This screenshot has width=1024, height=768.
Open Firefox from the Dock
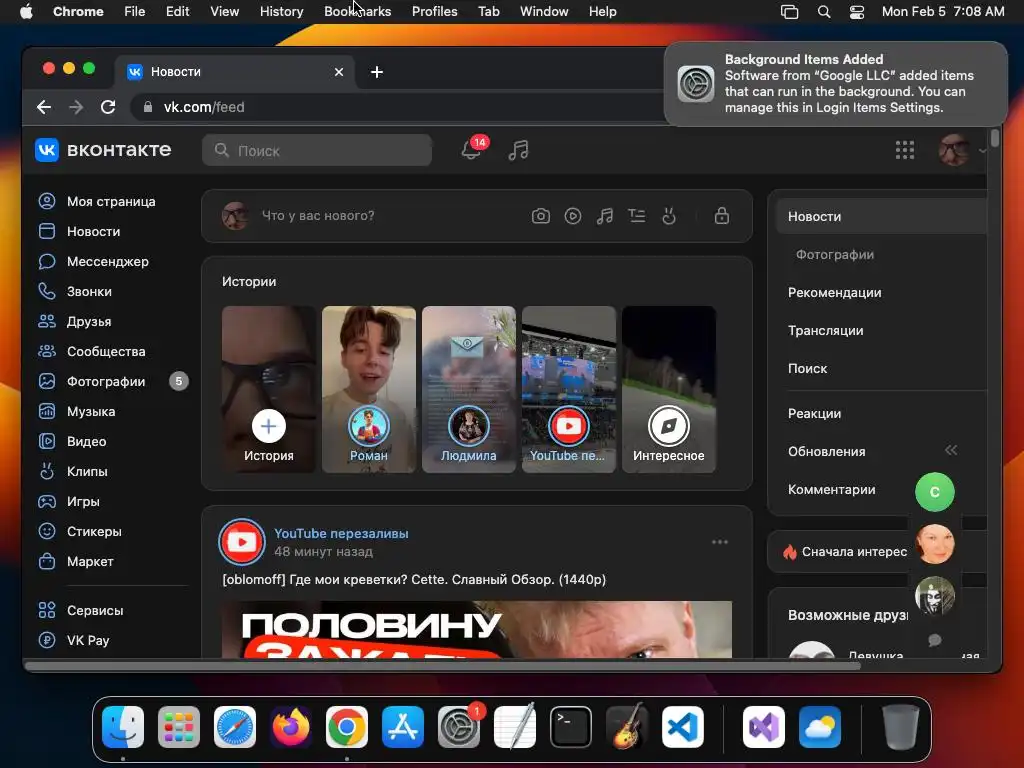pyautogui.click(x=291, y=727)
